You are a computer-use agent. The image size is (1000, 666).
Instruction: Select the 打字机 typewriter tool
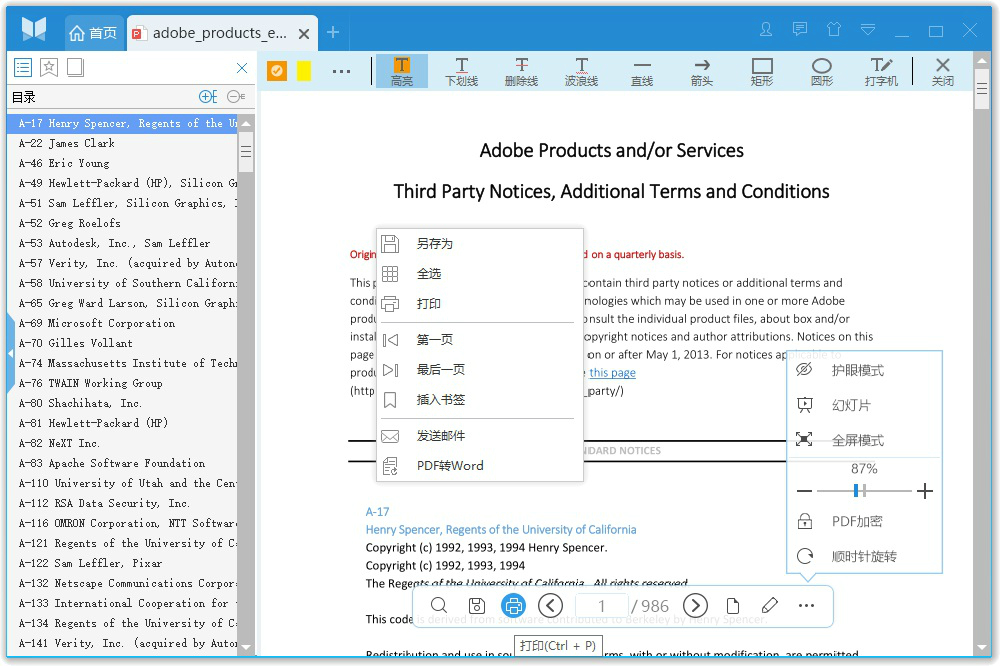(881, 71)
